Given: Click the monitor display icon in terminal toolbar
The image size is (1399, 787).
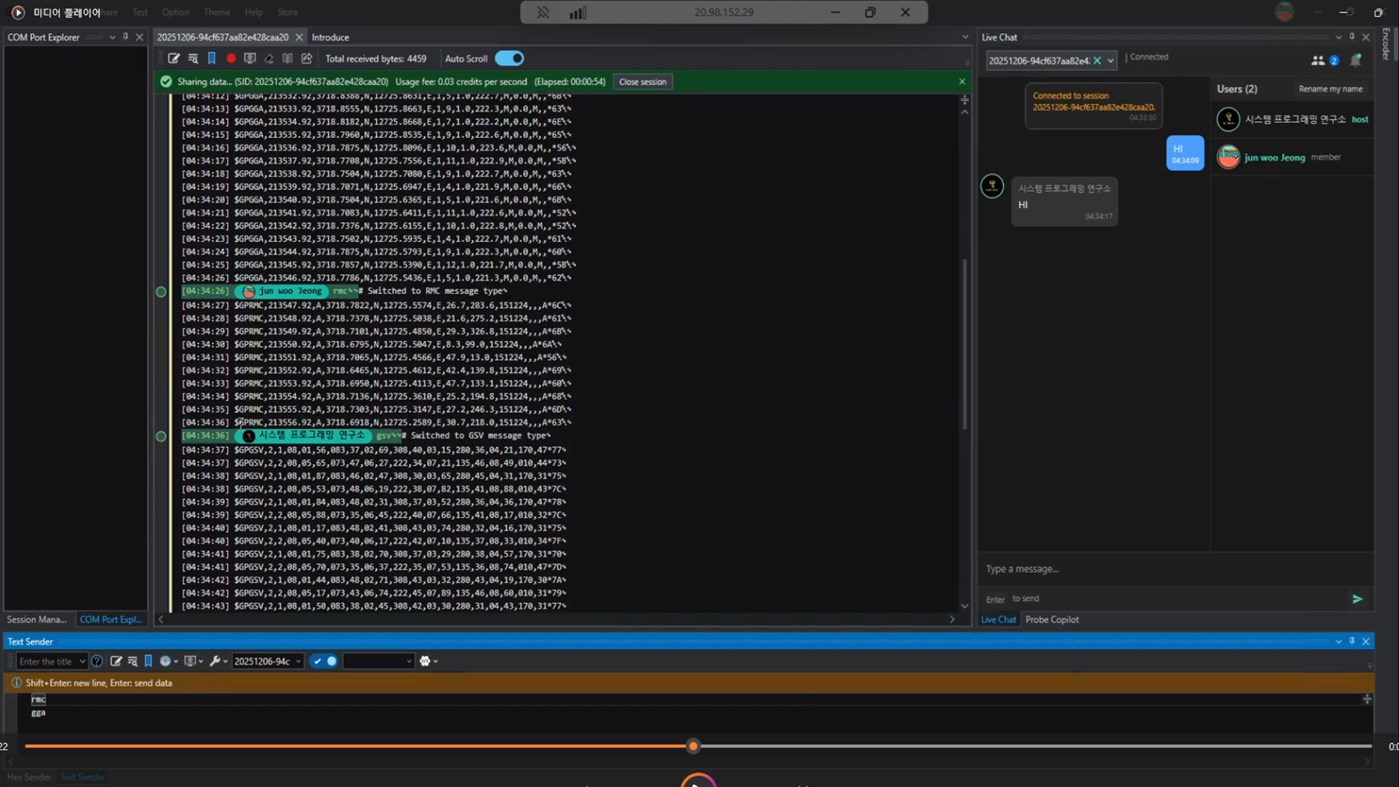Looking at the screenshot, I should click(x=250, y=58).
